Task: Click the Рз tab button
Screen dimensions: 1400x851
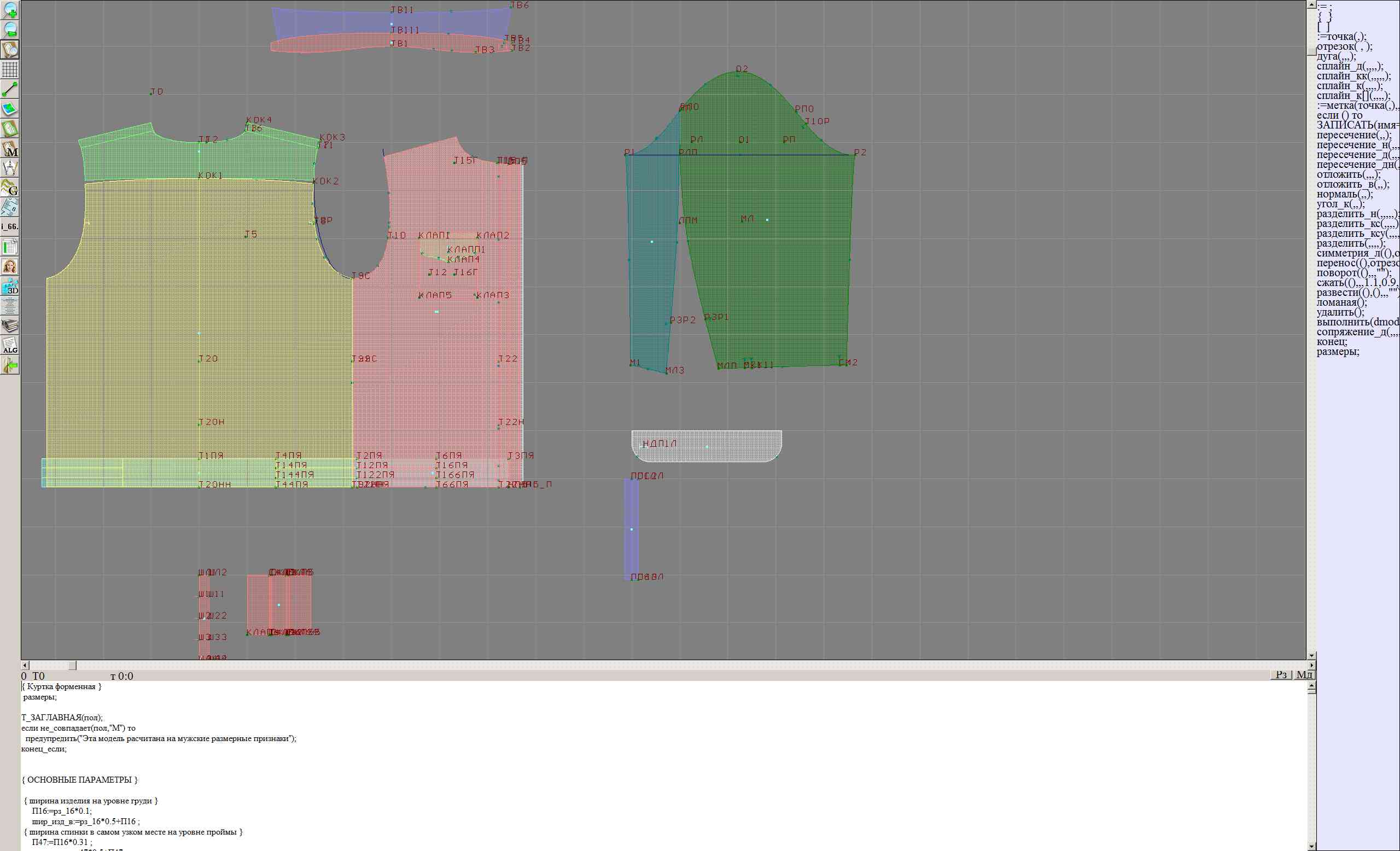Action: click(x=1281, y=674)
